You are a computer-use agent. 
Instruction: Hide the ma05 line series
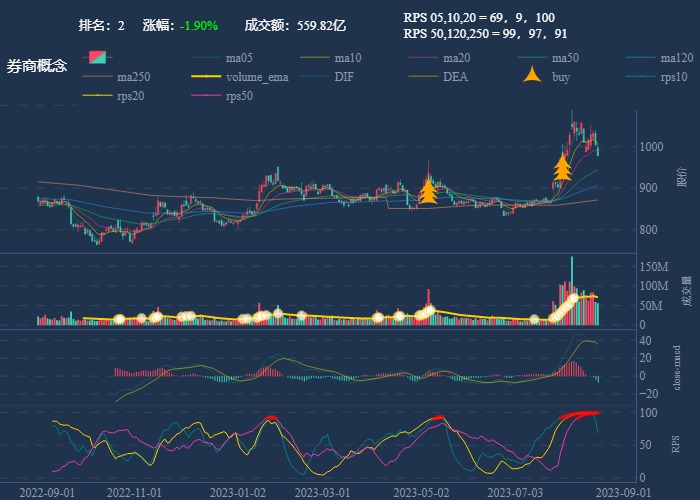pyautogui.click(x=209, y=58)
